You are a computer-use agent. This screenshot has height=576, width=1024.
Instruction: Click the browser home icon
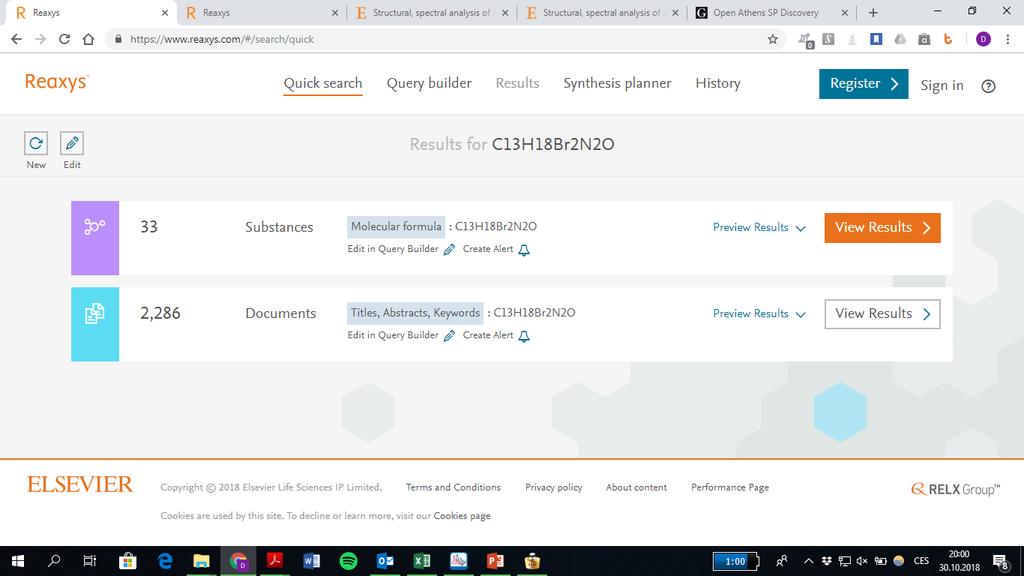click(88, 39)
